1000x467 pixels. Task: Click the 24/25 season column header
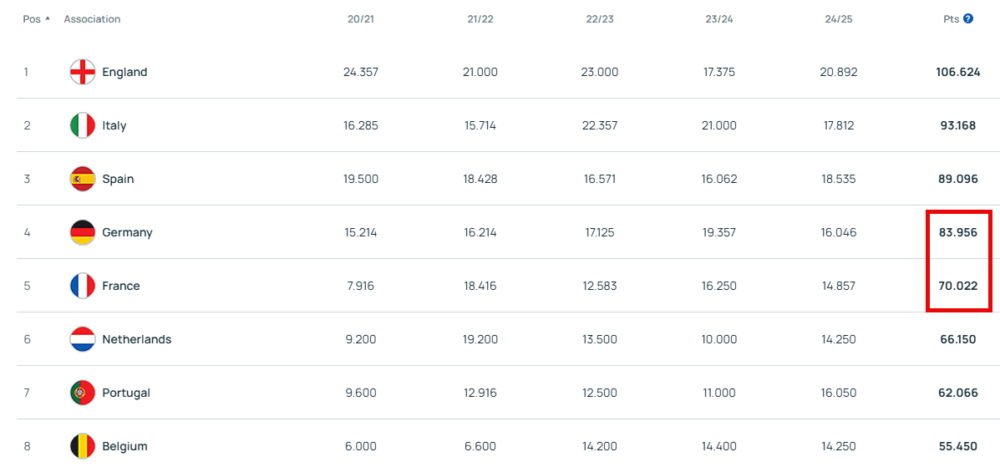click(839, 19)
